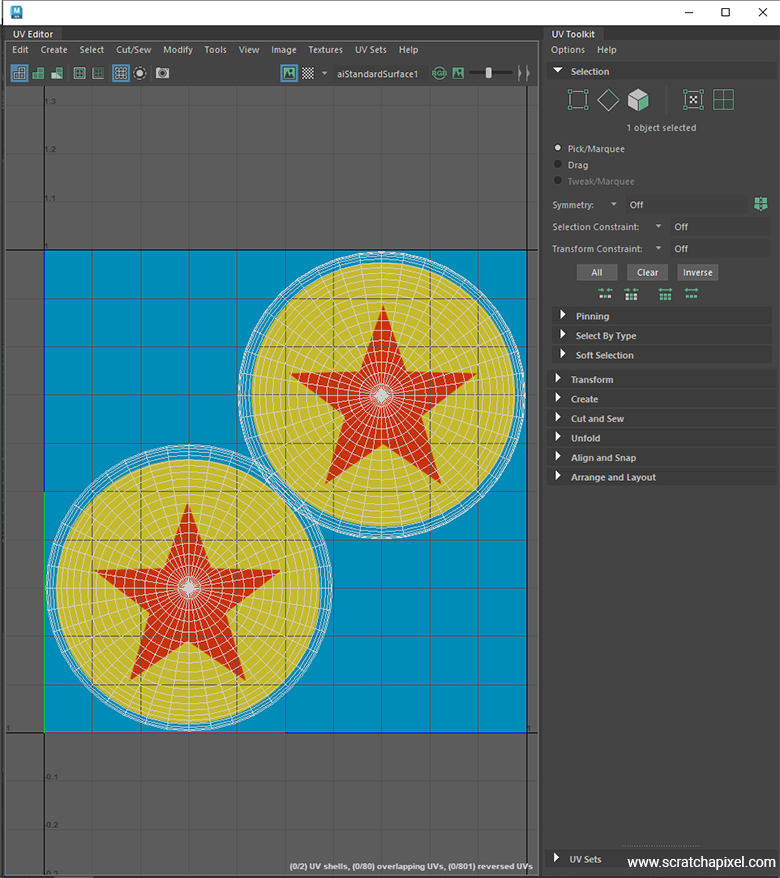Click the Inverse selection button
The image size is (780, 878).
[x=698, y=272]
